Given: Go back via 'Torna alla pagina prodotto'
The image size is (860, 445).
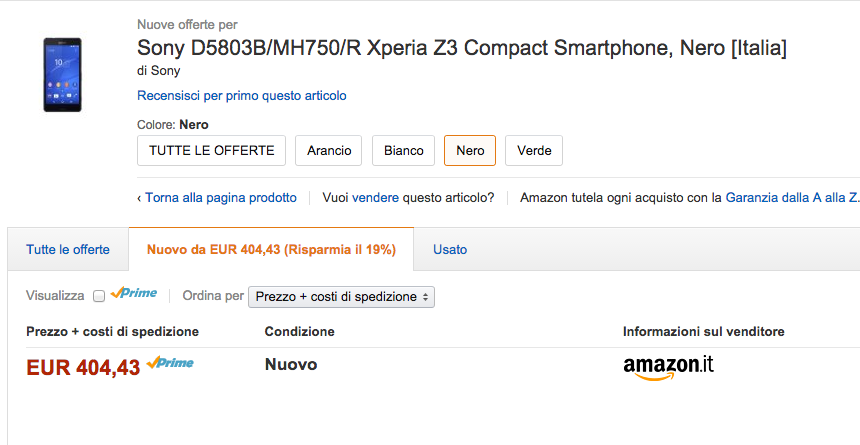Looking at the screenshot, I should click(220, 198).
